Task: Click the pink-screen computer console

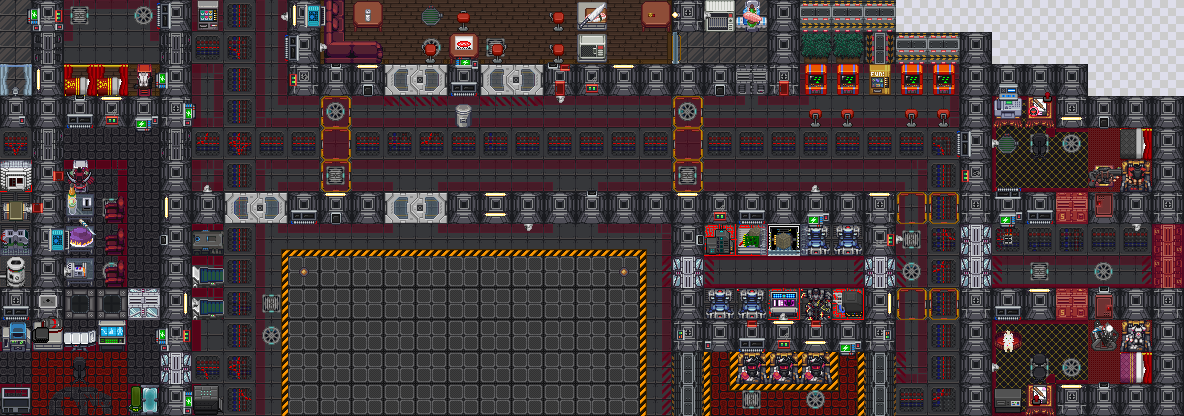Action: pos(783,304)
